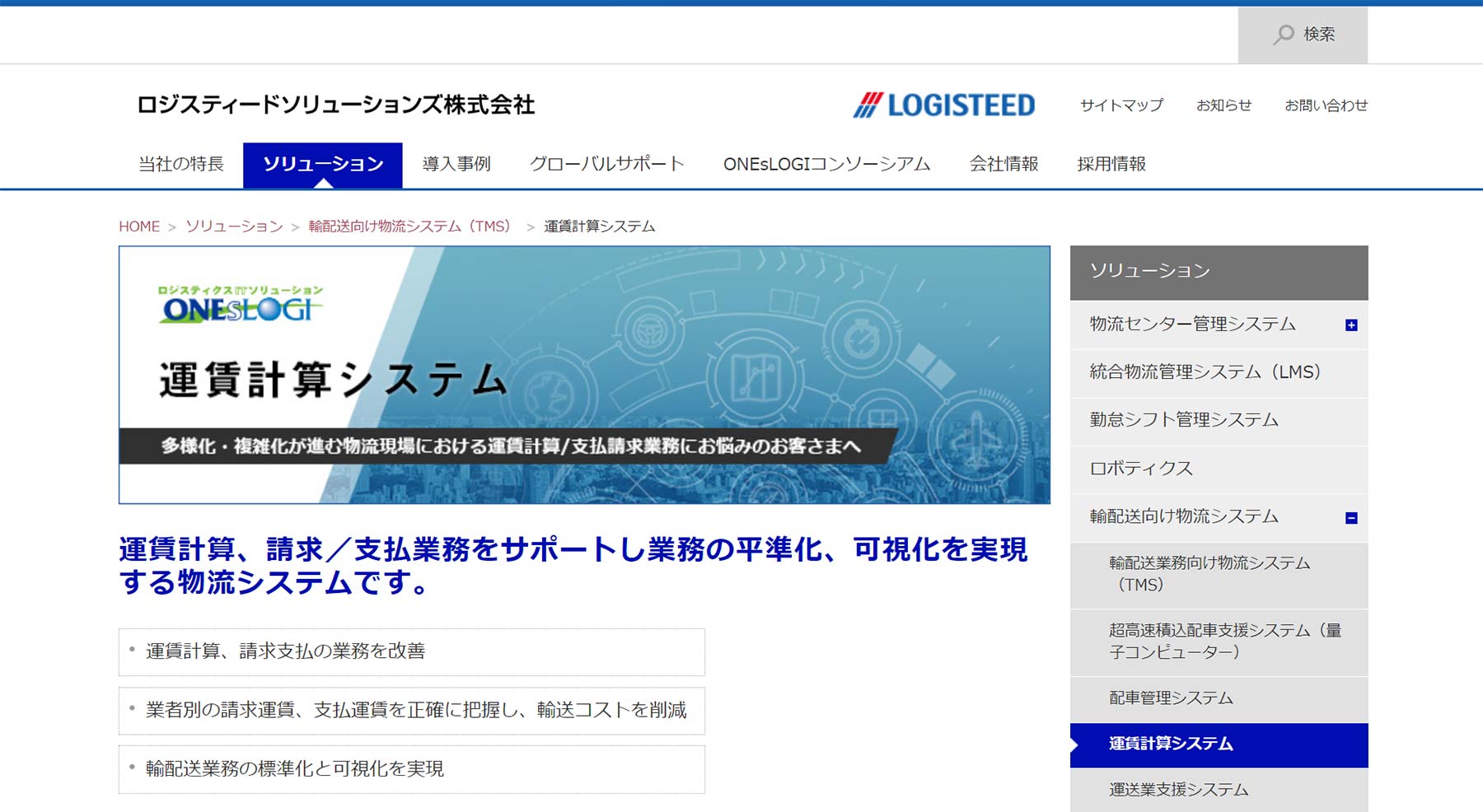Select the ソリューション navigation tab

(323, 165)
